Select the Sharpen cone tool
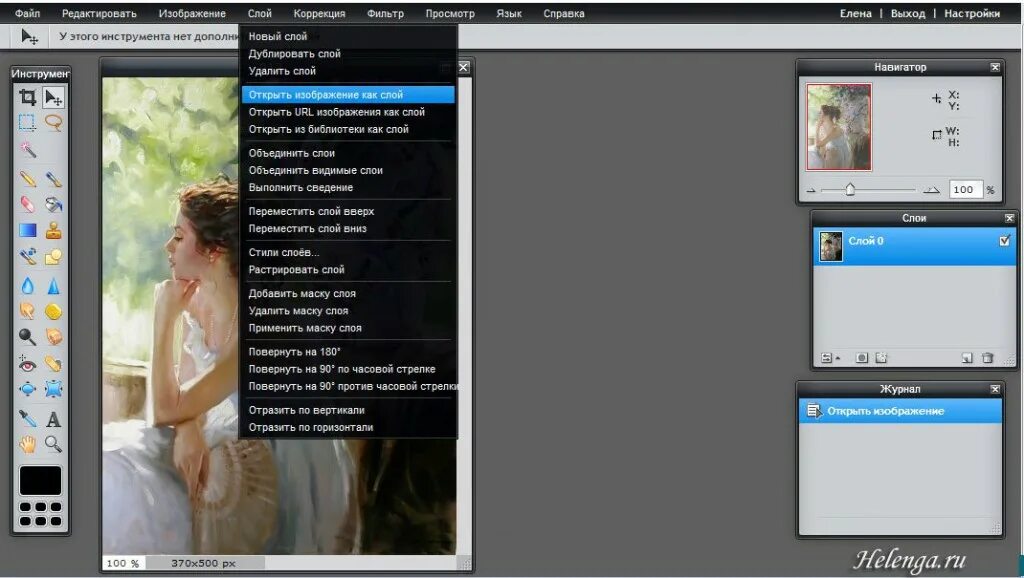This screenshot has width=1024, height=578. point(53,285)
